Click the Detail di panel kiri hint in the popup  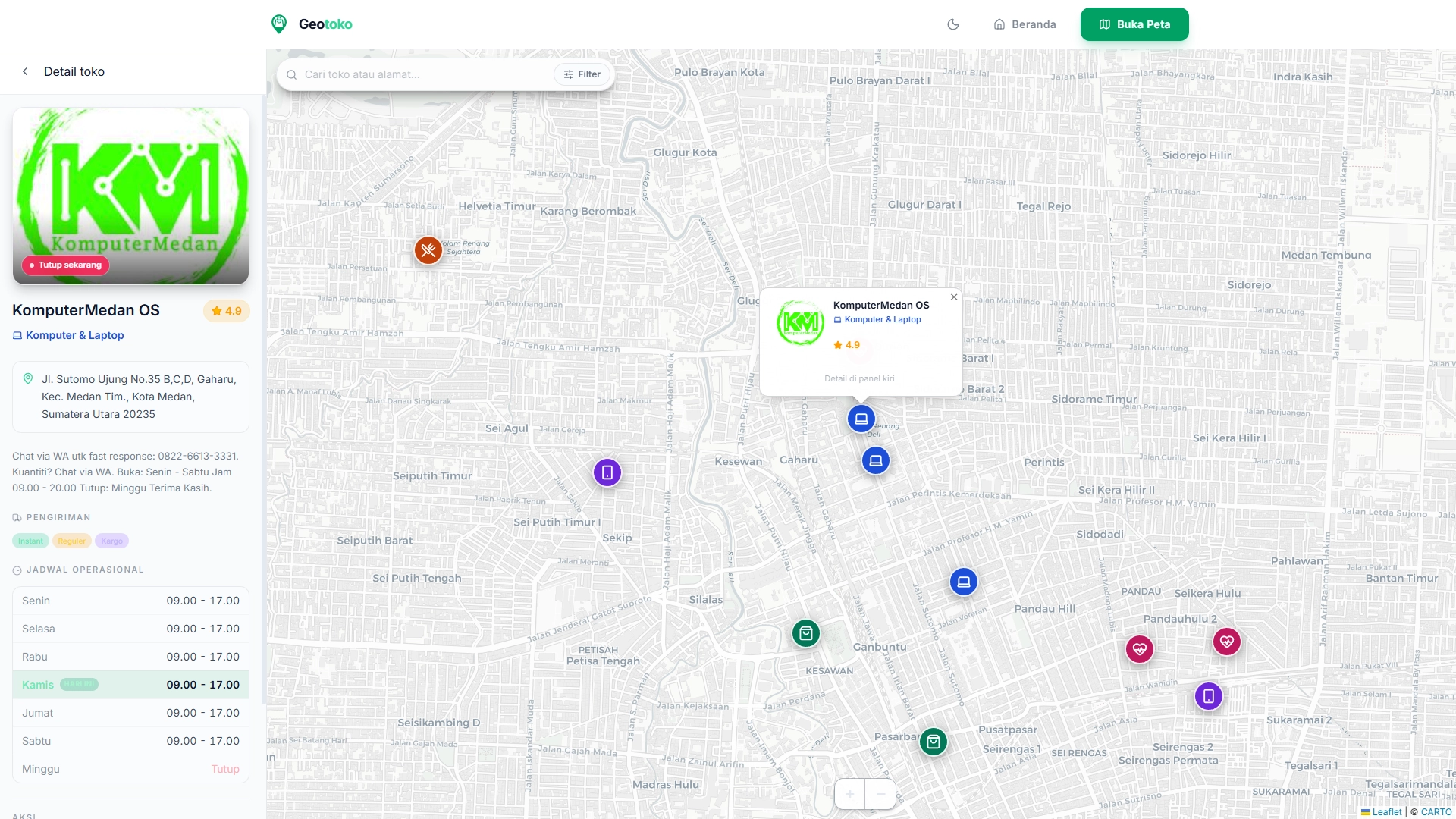pyautogui.click(x=859, y=378)
